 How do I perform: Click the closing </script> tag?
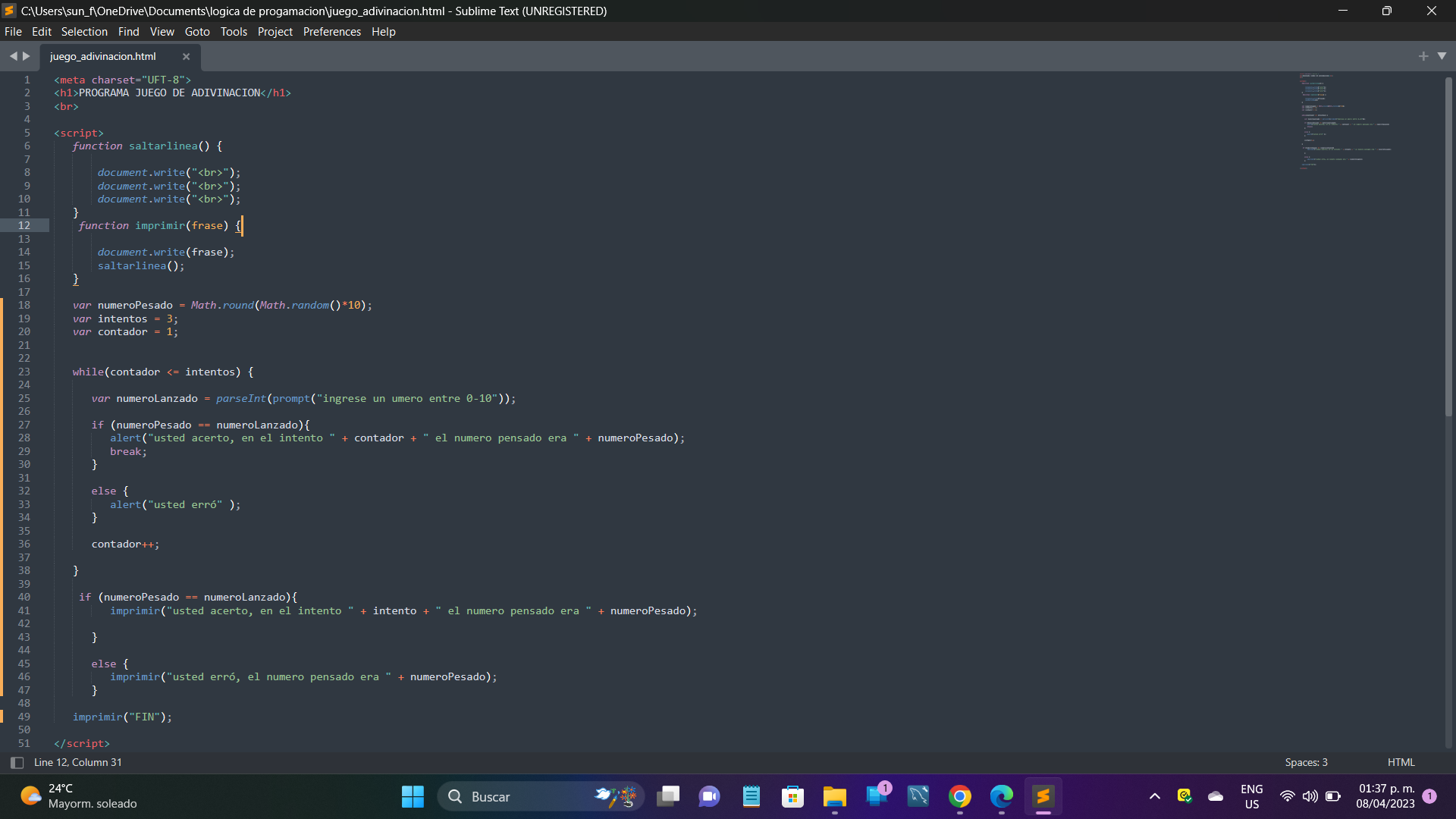point(82,743)
